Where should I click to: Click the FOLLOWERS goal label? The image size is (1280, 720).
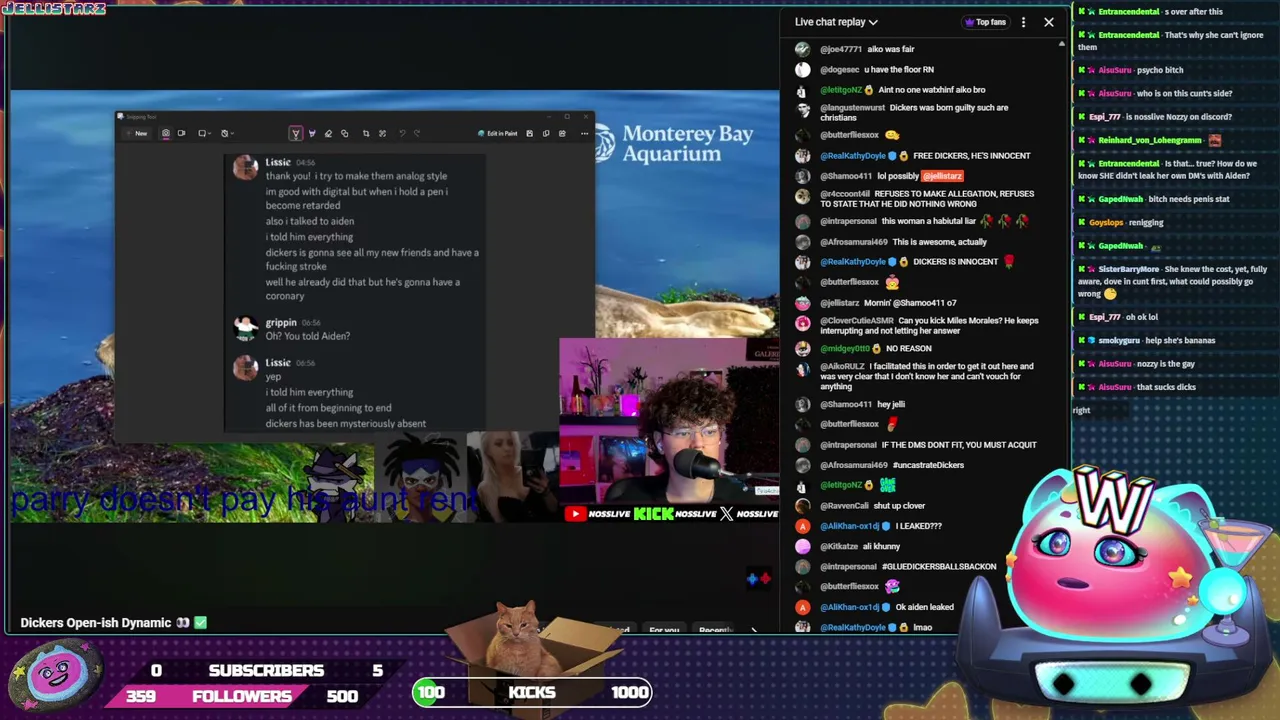[x=242, y=696]
